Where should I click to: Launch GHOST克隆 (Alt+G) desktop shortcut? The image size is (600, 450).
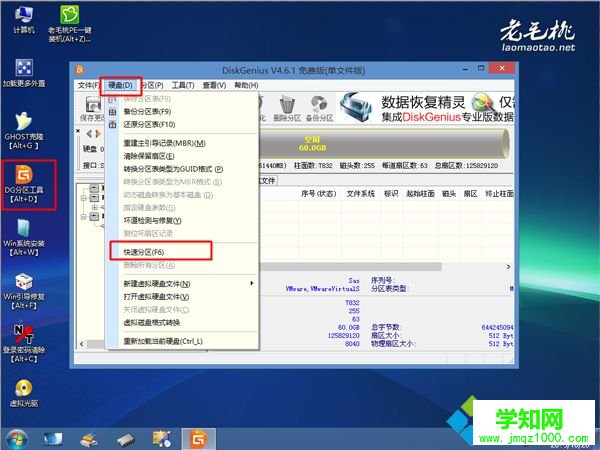pyautogui.click(x=24, y=130)
